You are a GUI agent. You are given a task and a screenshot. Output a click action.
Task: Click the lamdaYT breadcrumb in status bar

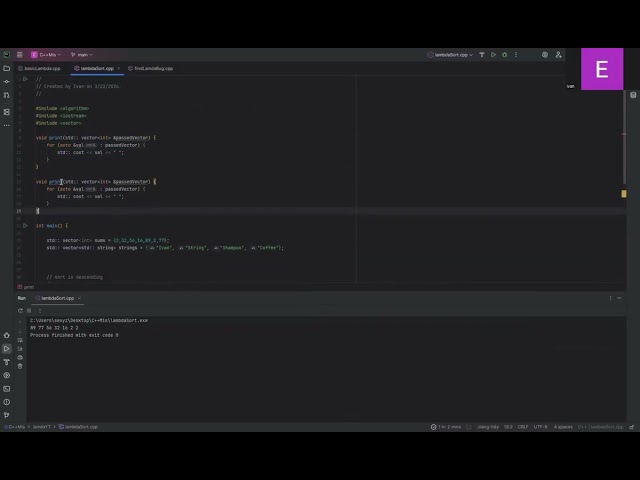(x=42, y=427)
